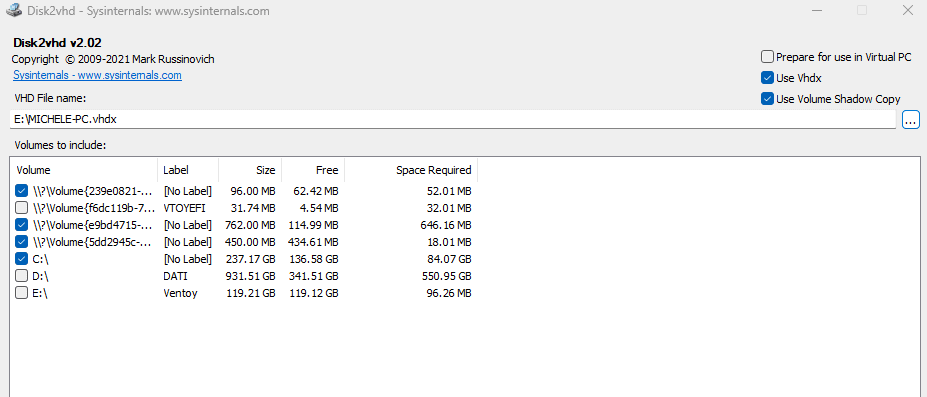
Task: Sort by the Free column header
Action: 313,170
